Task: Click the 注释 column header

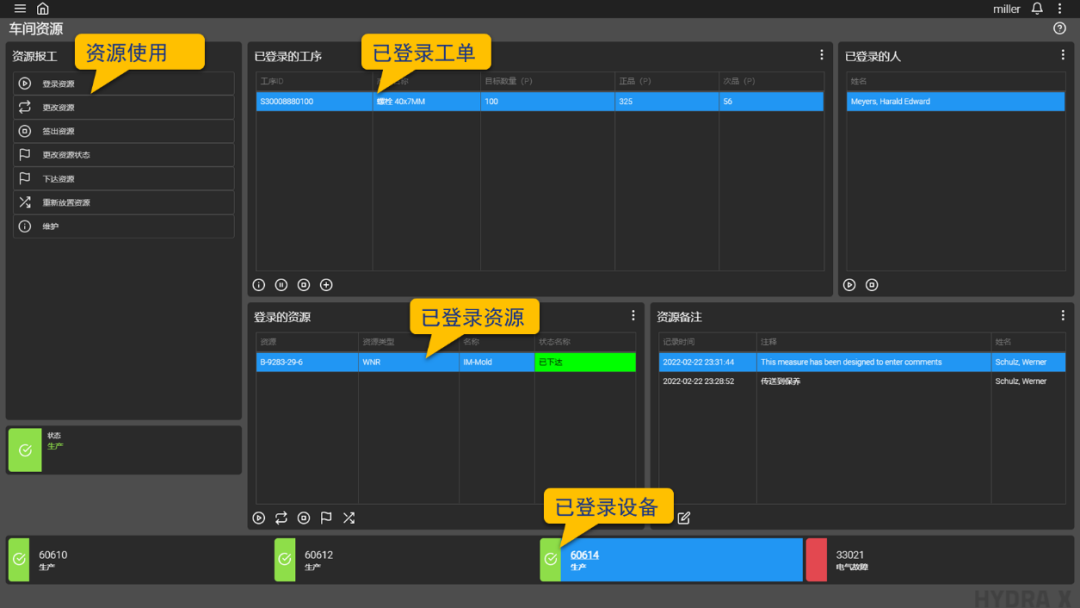Action: [873, 342]
